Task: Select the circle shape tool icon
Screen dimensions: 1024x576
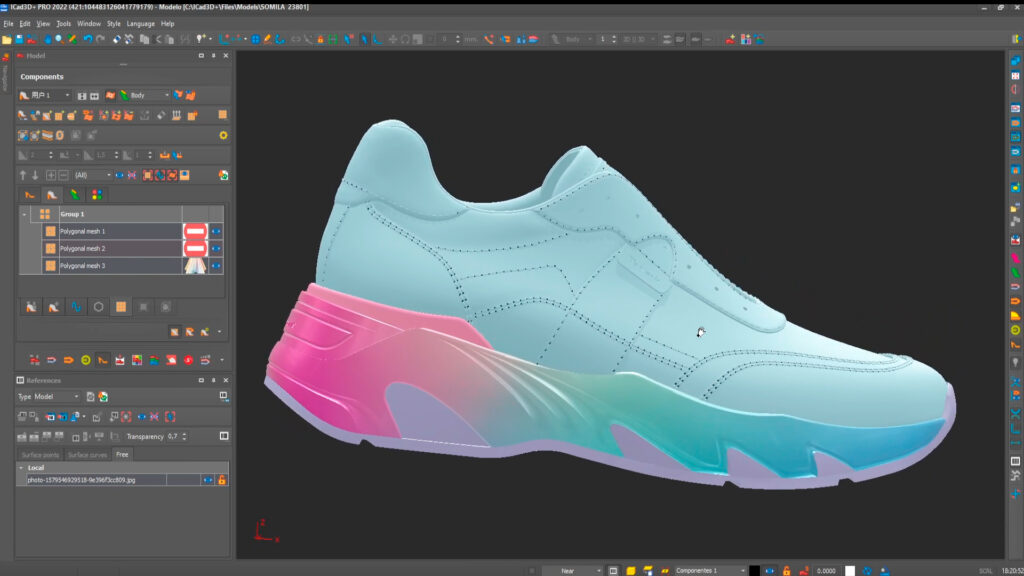Action: point(97,304)
